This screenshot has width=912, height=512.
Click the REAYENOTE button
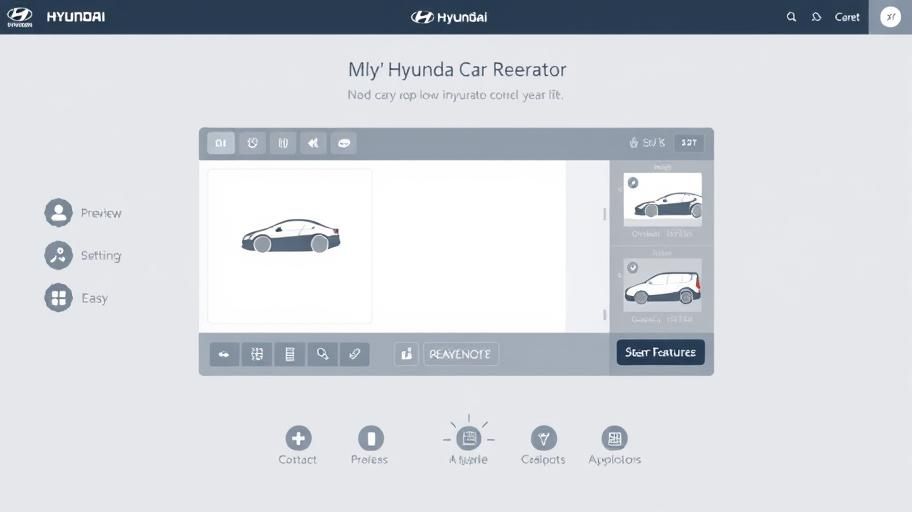click(460, 354)
